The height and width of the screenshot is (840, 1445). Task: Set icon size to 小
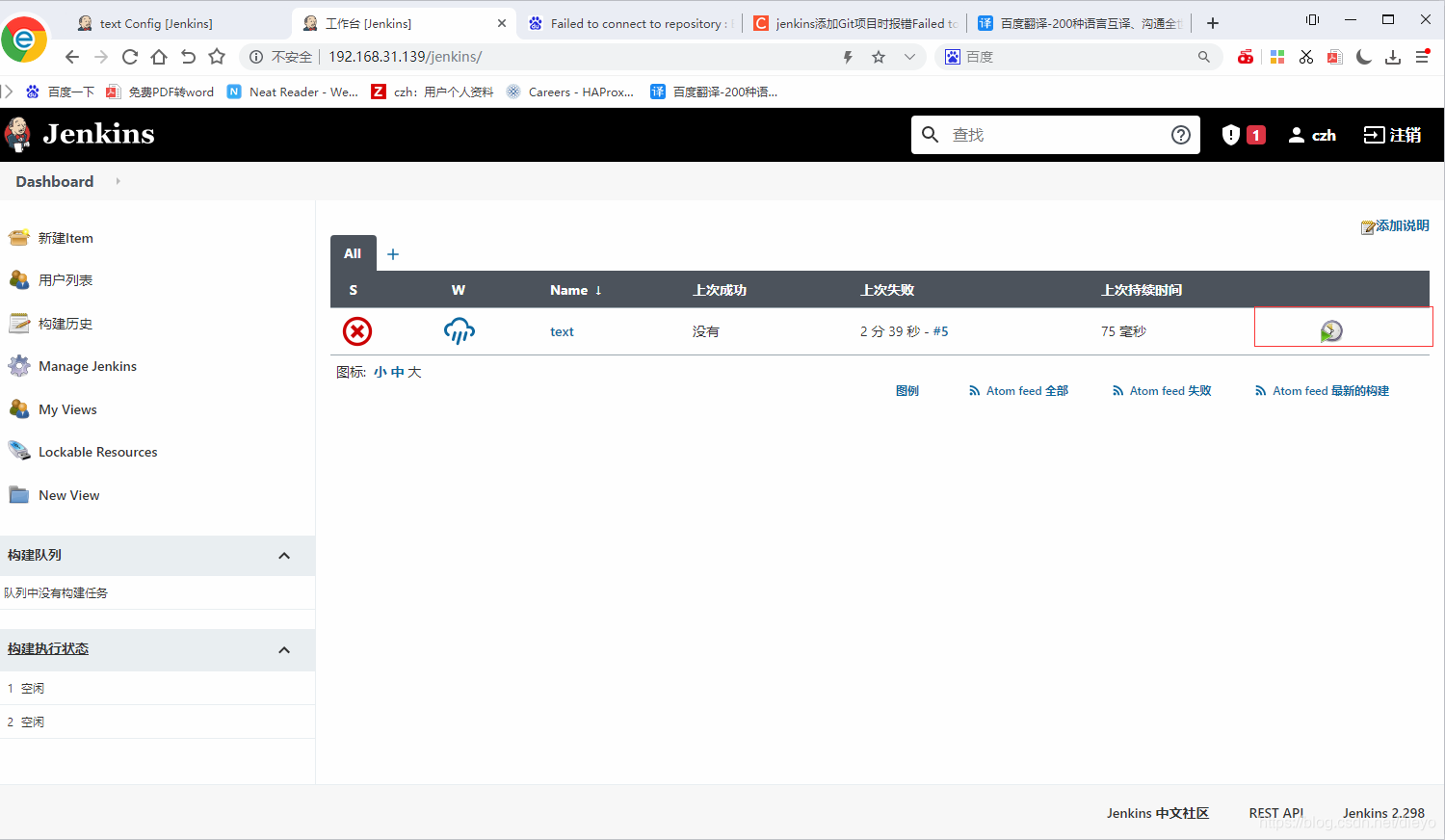[381, 372]
